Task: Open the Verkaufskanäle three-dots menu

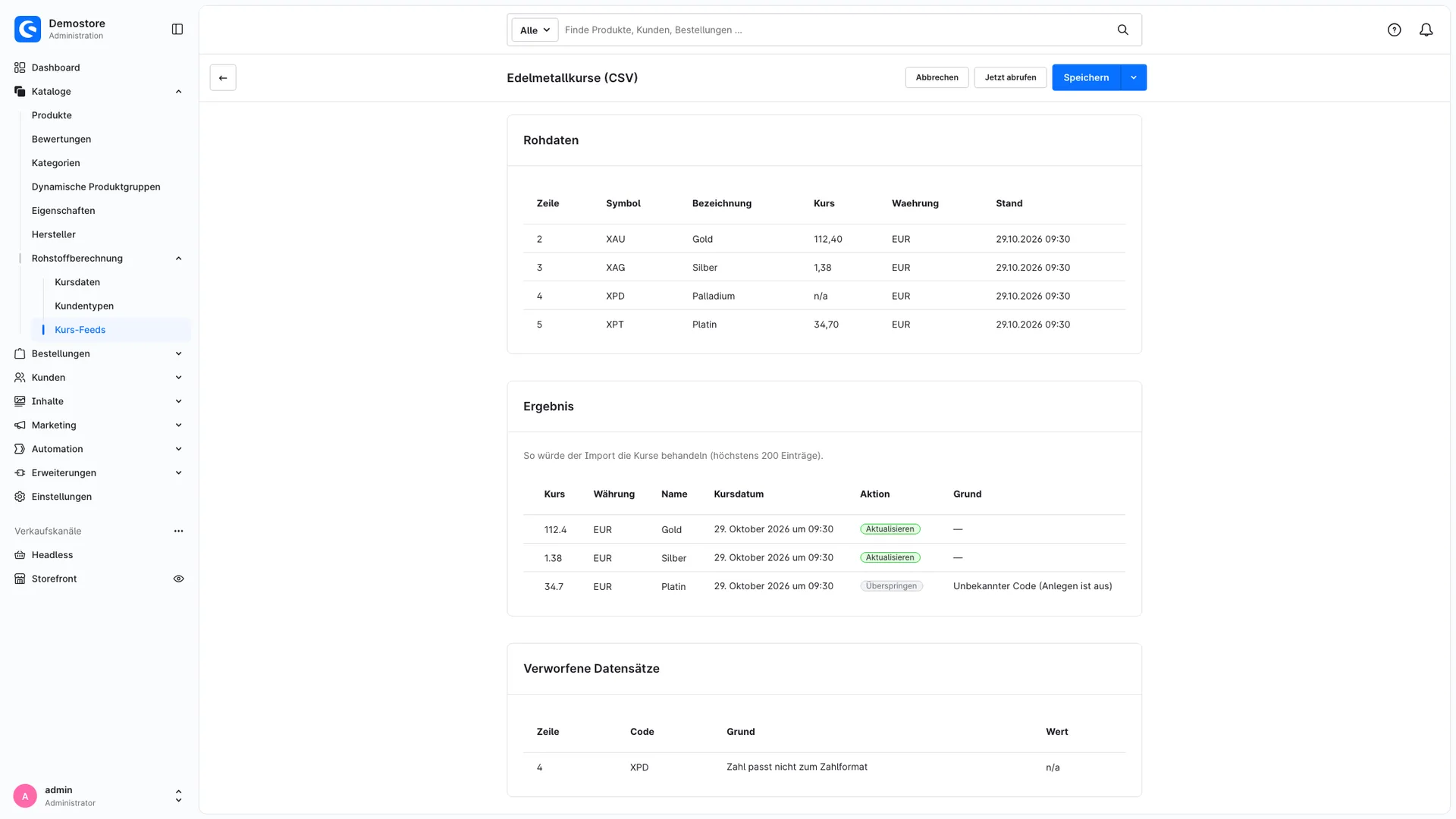Action: [x=179, y=532]
